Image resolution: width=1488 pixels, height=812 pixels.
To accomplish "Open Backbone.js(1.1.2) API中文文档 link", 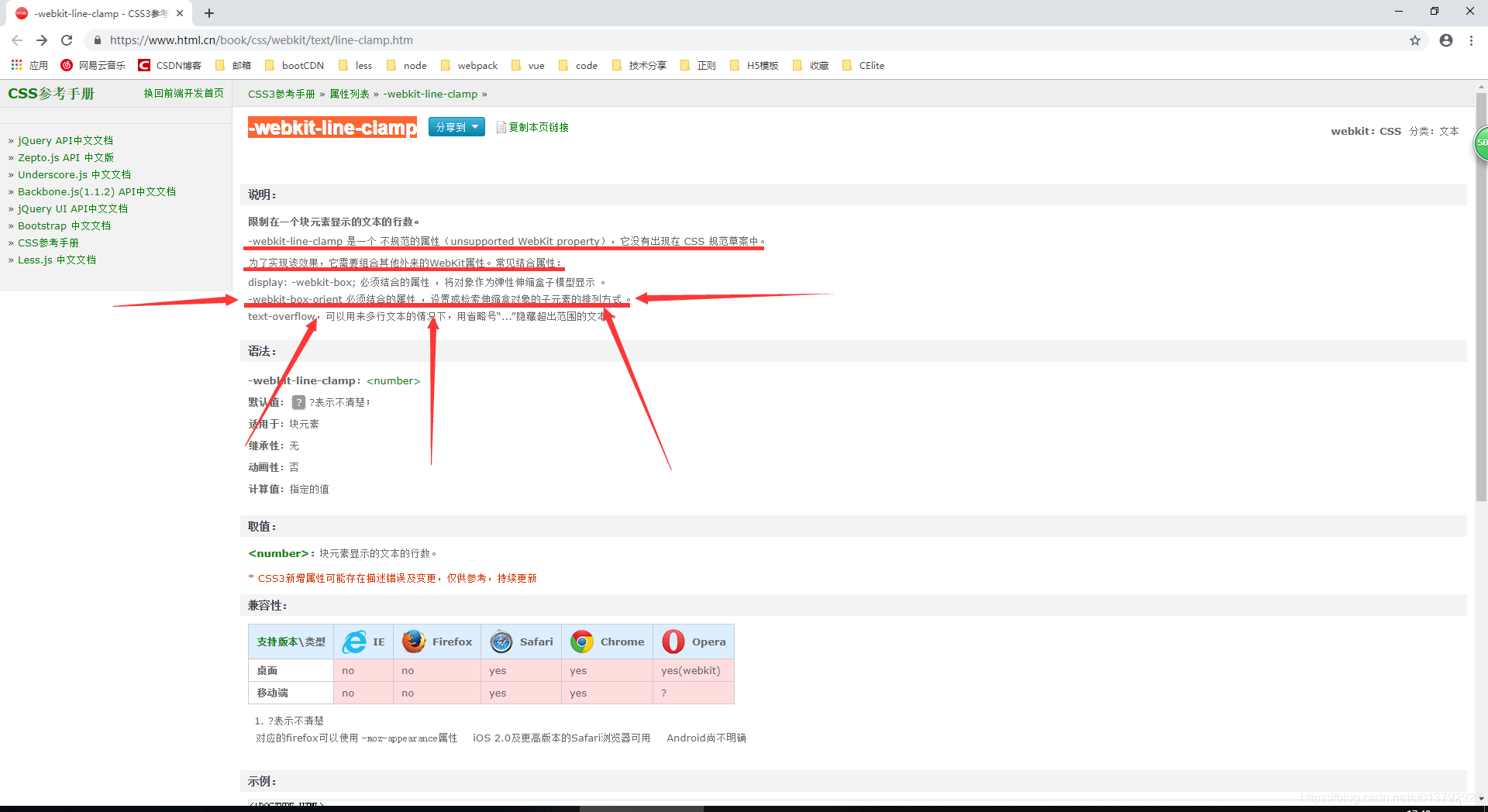I will pyautogui.click(x=97, y=191).
